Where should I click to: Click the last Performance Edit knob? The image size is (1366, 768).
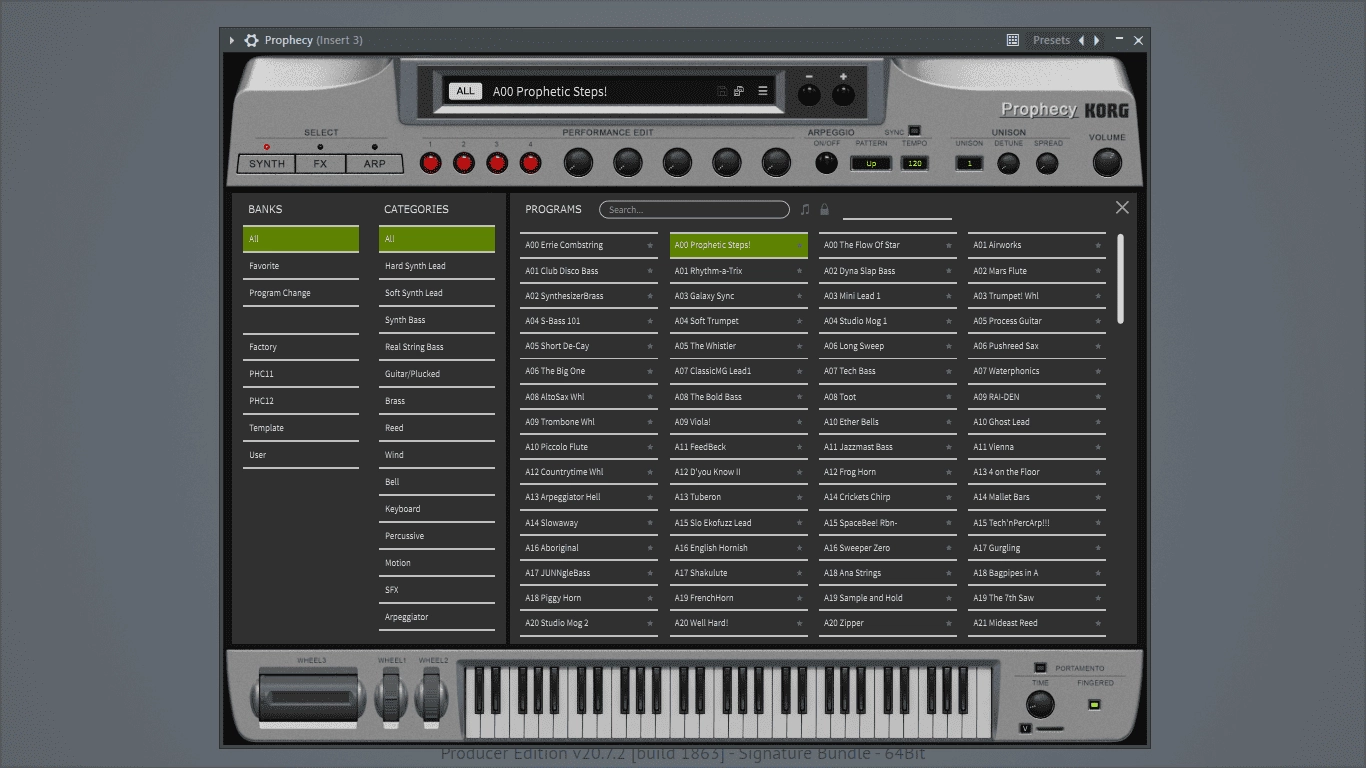point(776,162)
